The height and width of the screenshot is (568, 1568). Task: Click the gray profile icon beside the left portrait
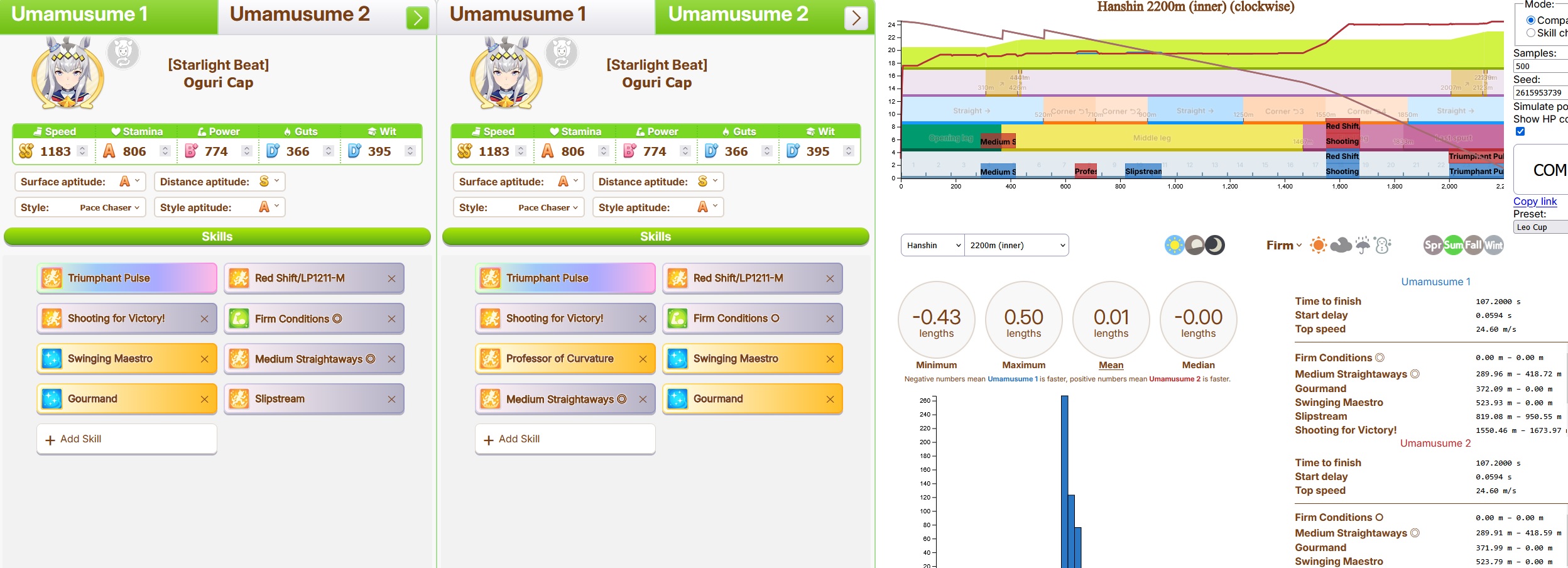pyautogui.click(x=123, y=53)
